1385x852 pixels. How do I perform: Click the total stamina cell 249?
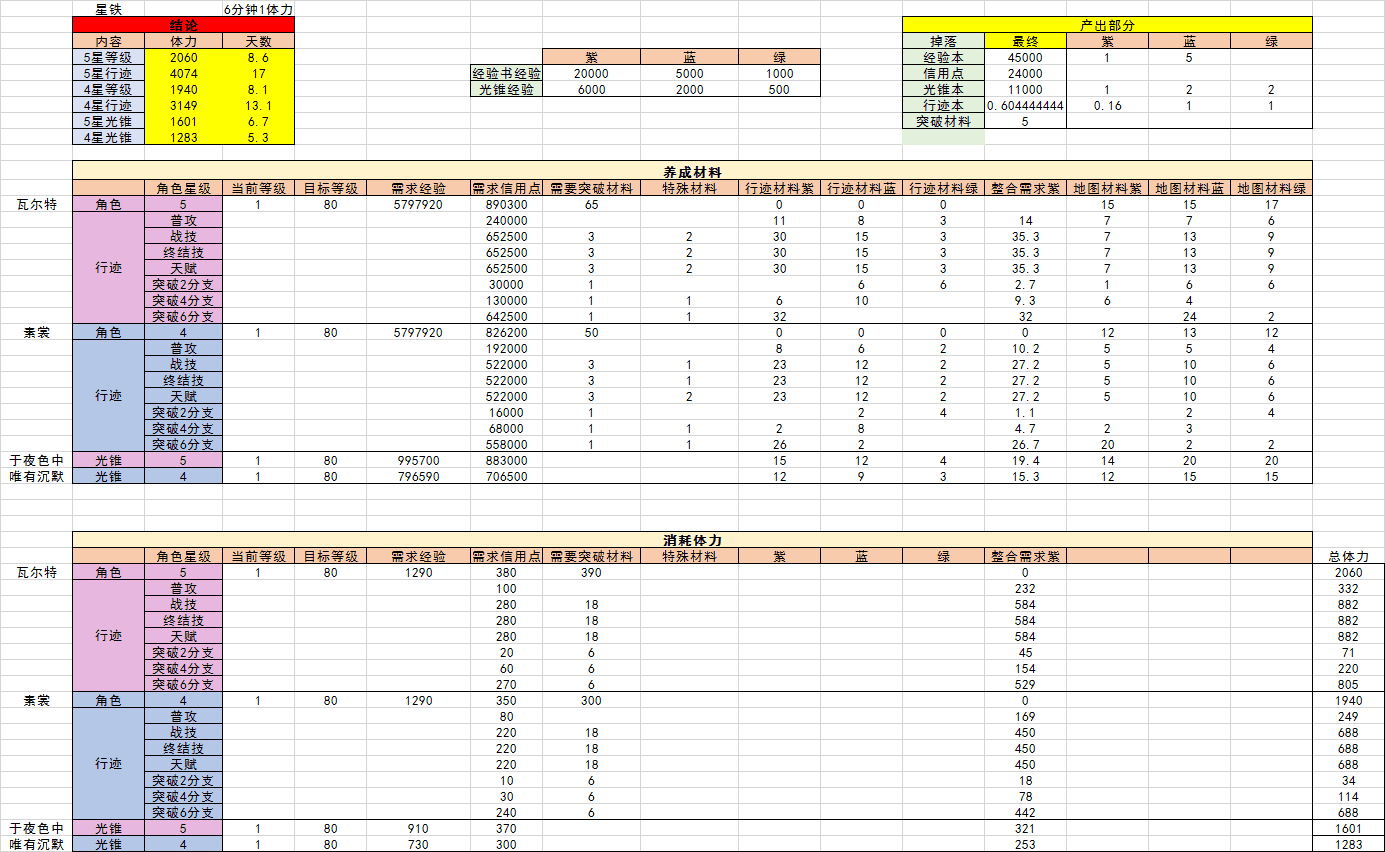(1348, 716)
